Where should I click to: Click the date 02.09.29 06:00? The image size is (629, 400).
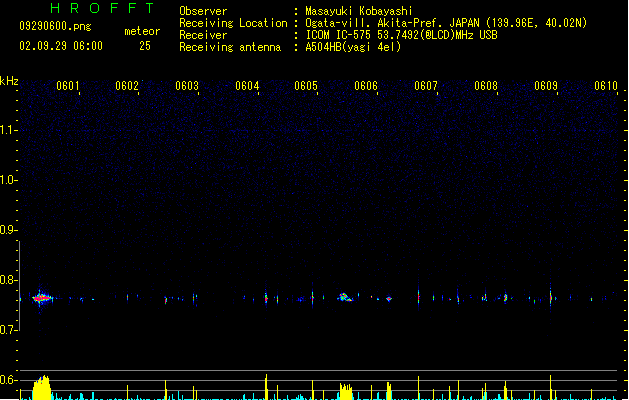tap(61, 46)
